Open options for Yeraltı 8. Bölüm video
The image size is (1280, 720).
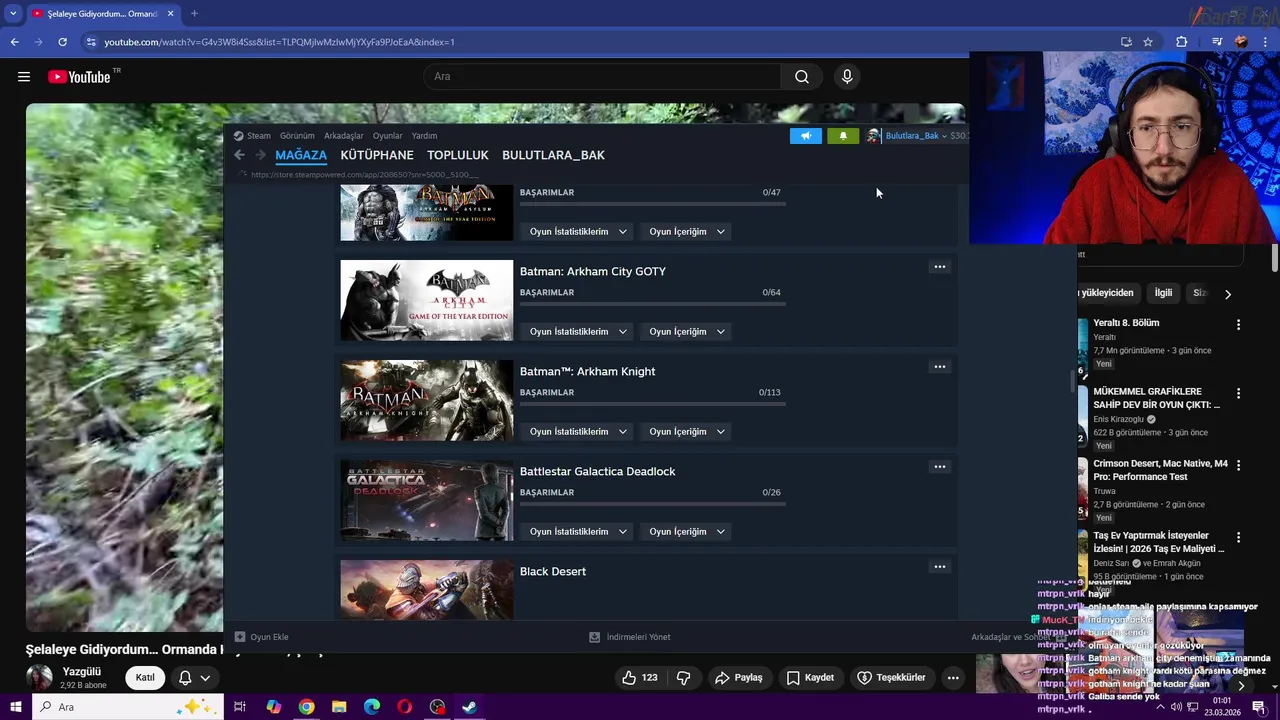coord(1238,325)
